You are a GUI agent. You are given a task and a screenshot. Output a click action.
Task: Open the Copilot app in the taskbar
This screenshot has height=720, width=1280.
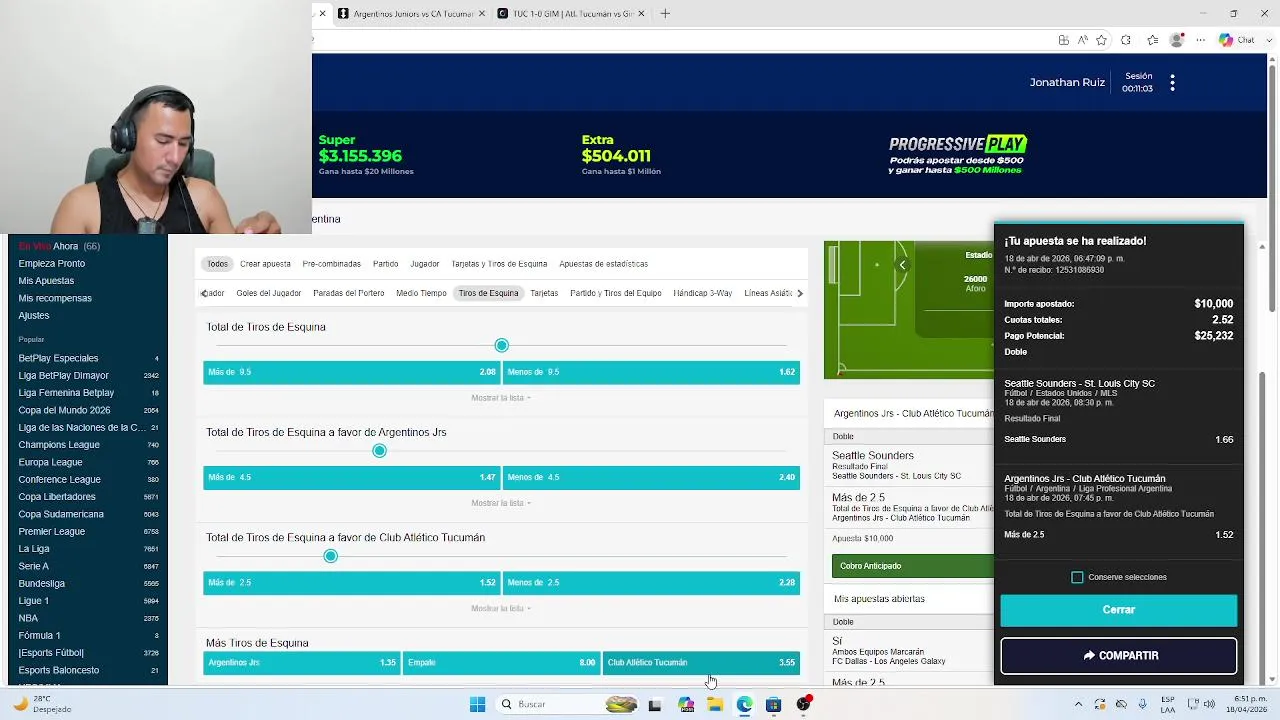686,704
